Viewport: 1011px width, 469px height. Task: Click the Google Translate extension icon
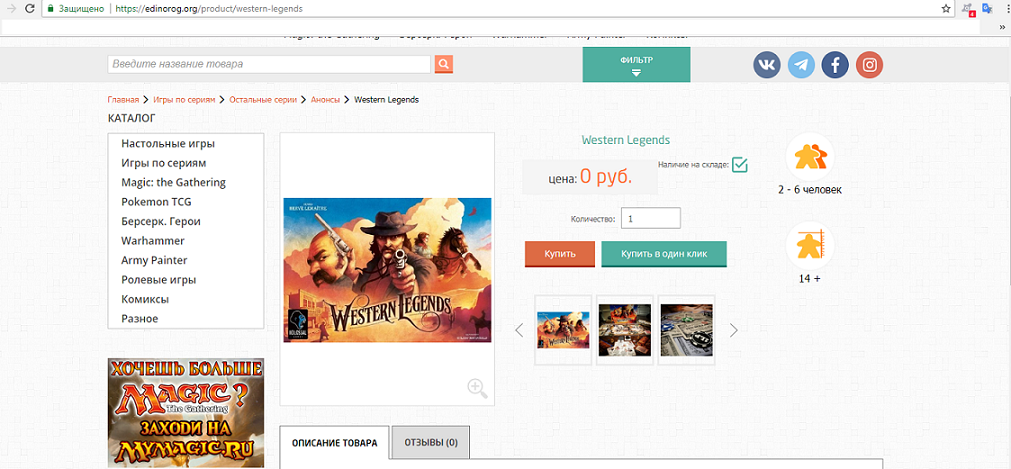point(987,9)
